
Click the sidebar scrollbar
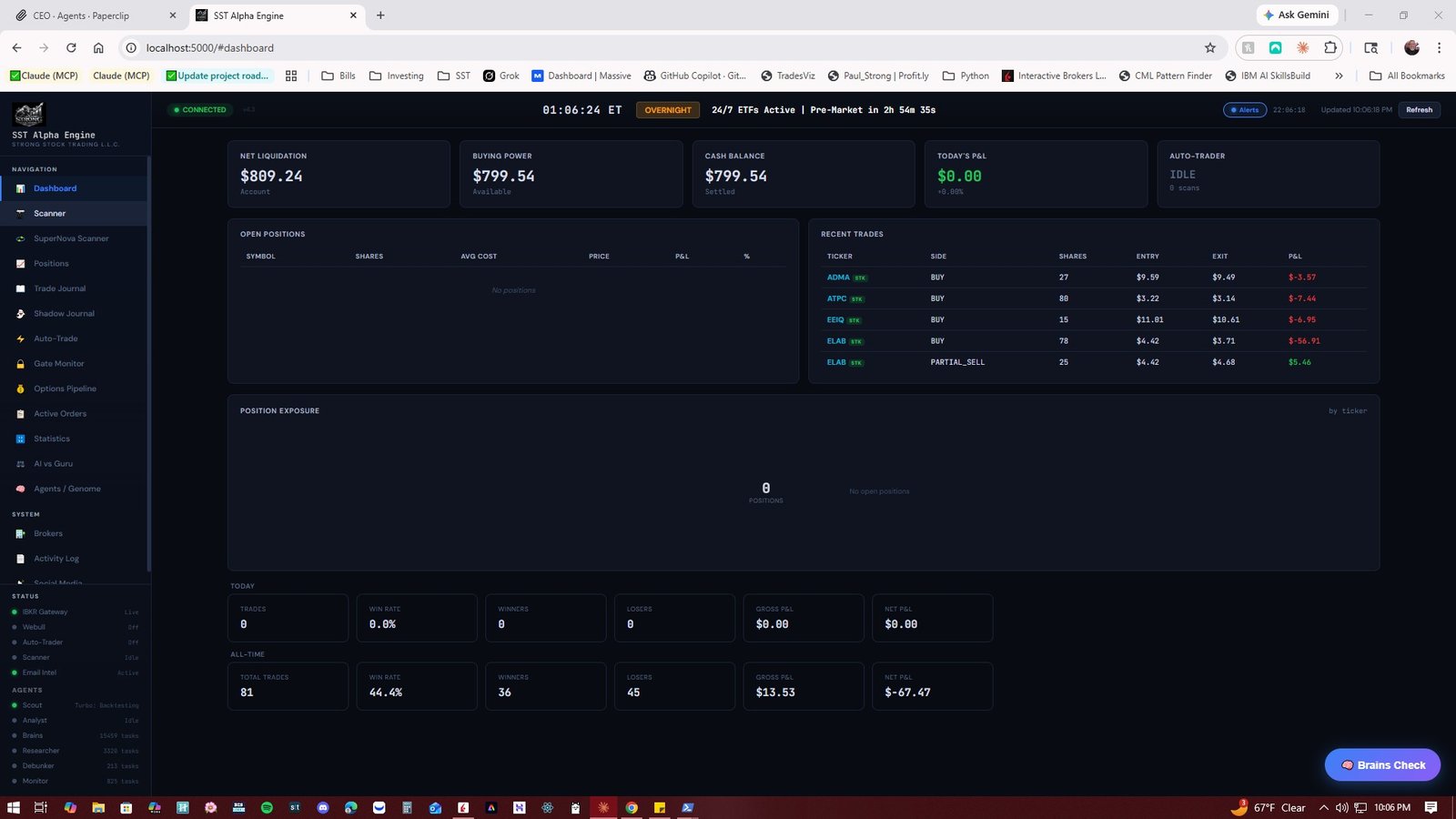tap(149, 364)
